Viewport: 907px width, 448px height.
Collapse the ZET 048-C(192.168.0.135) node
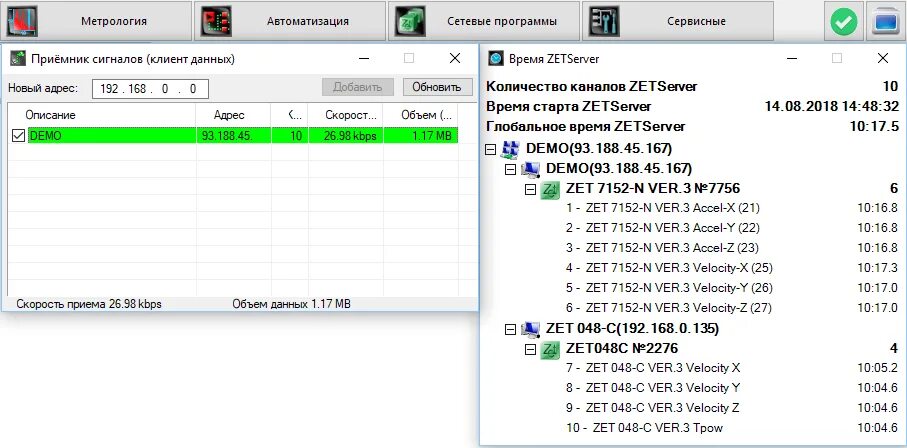[510, 329]
